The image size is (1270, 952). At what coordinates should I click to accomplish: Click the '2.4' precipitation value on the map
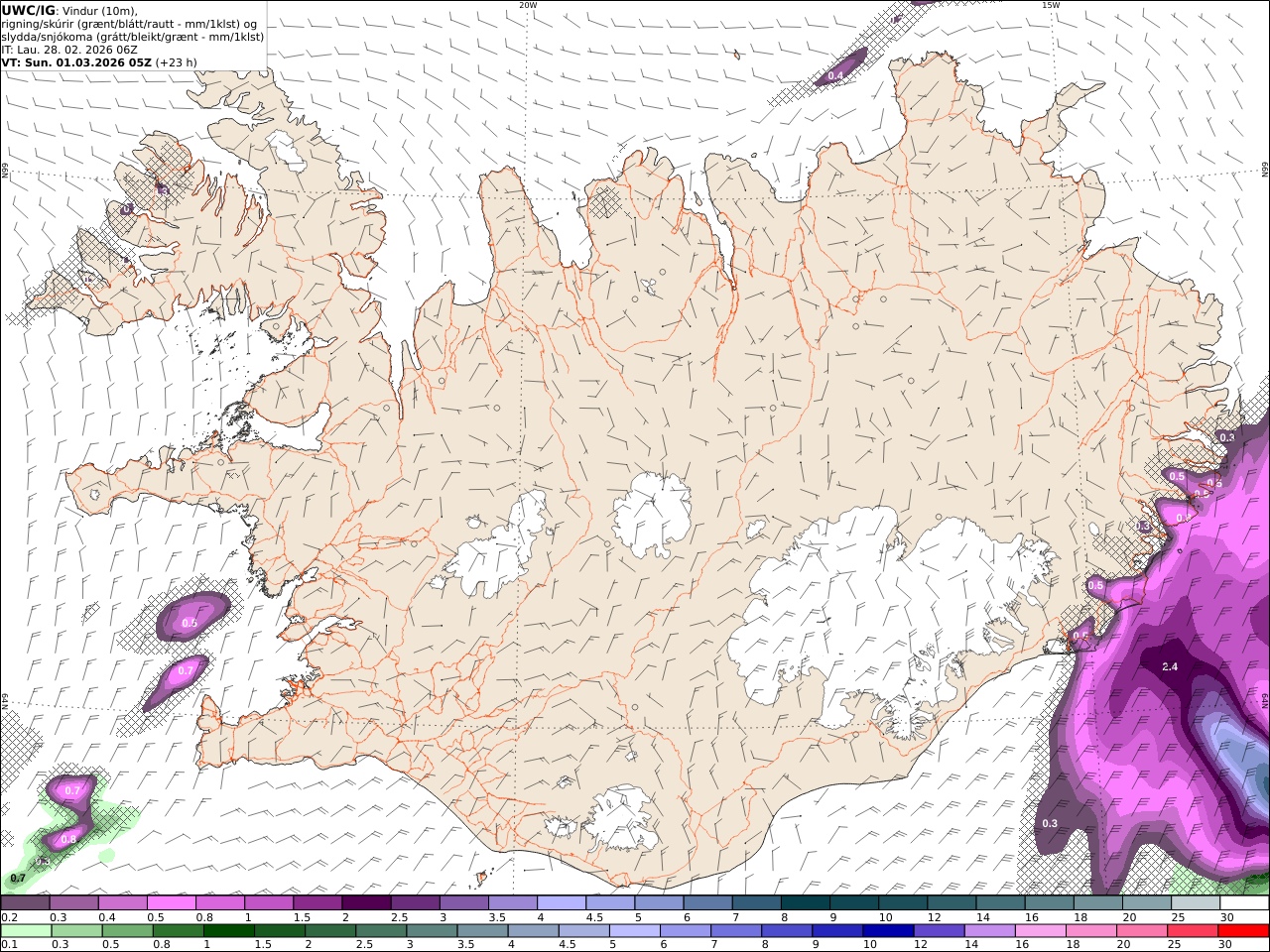(x=1170, y=666)
